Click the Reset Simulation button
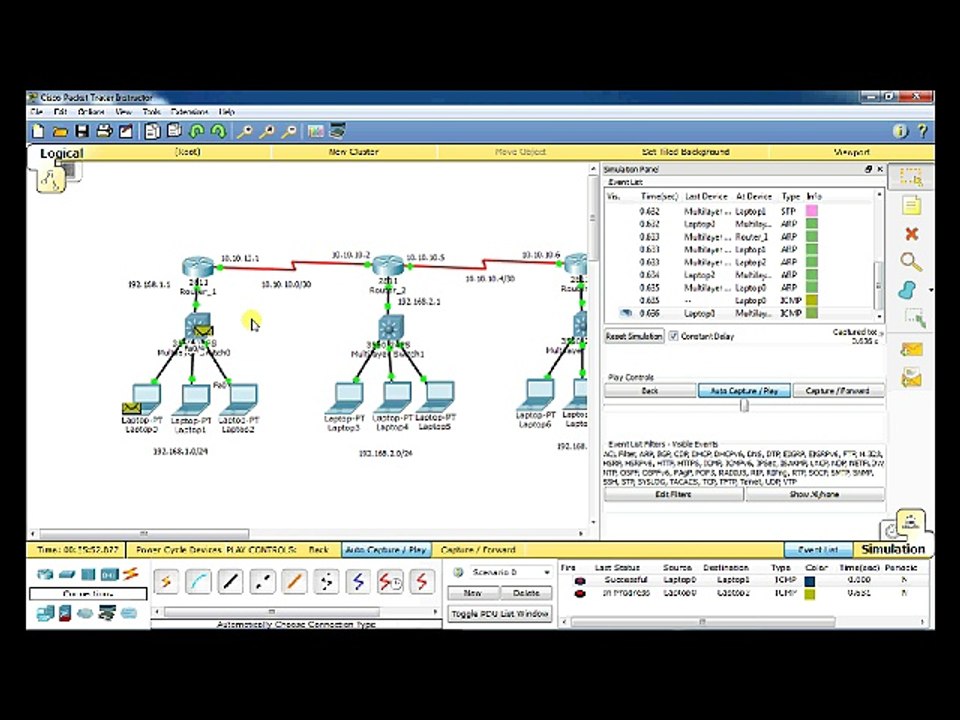 coord(634,336)
